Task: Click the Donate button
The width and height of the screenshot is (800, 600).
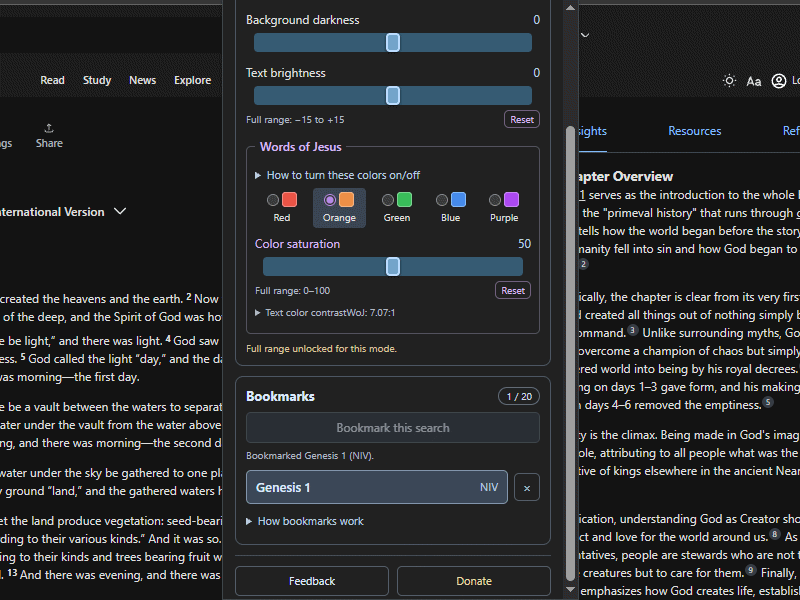Action: (474, 582)
